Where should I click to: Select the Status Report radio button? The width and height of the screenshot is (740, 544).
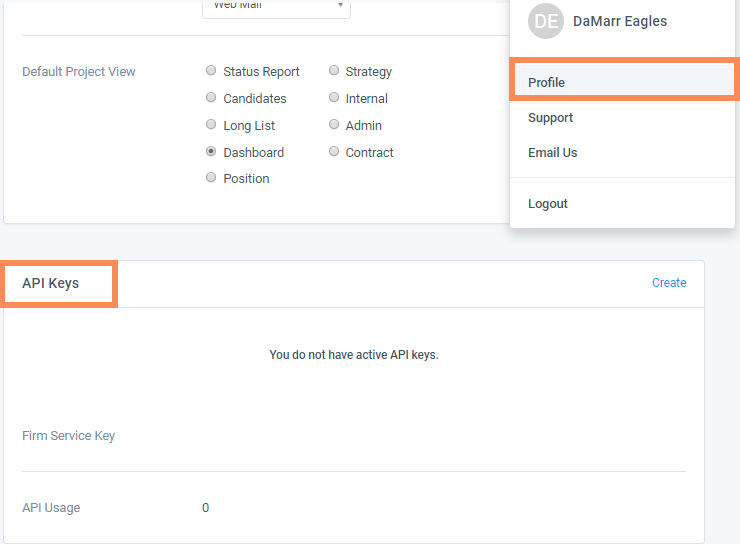(211, 71)
